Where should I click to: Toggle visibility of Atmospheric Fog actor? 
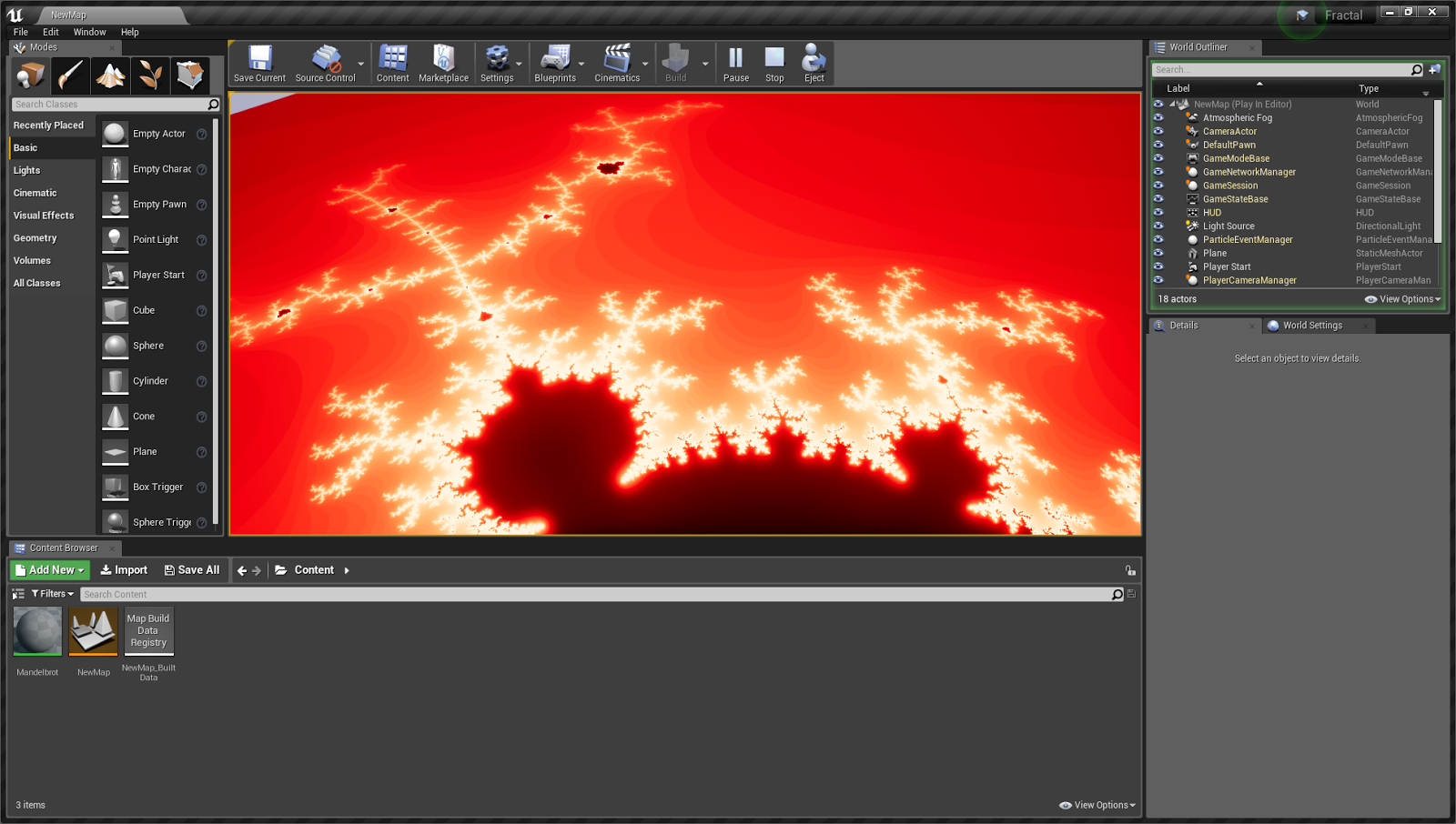pos(1158,117)
